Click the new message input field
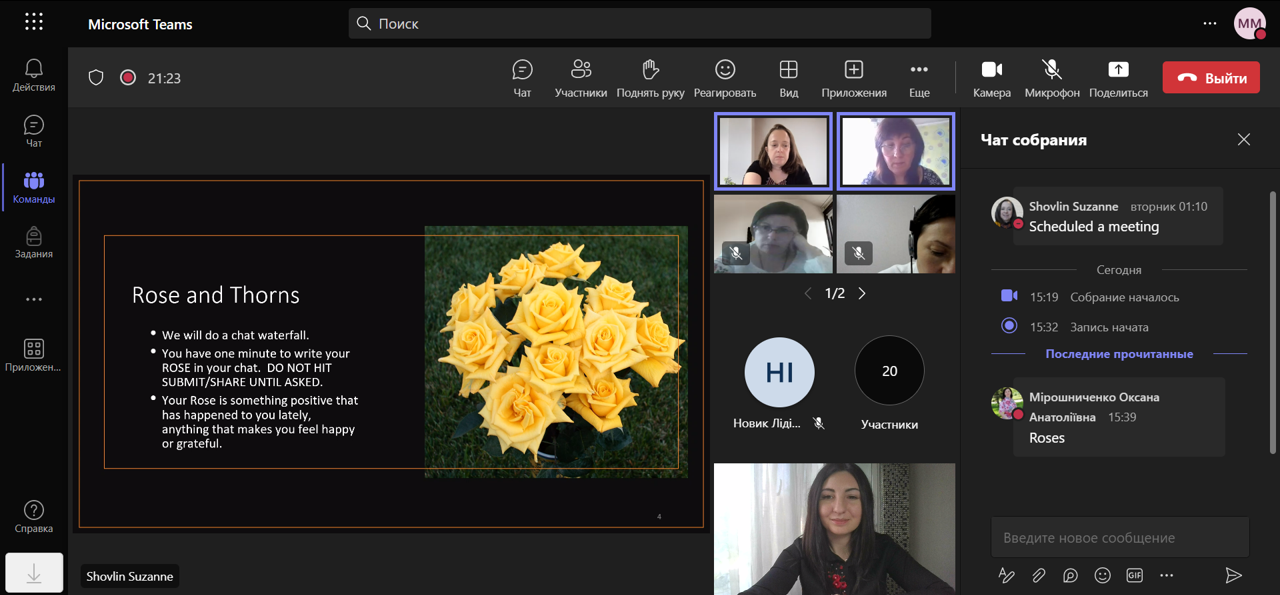Image resolution: width=1280 pixels, height=595 pixels. pyautogui.click(x=1120, y=538)
